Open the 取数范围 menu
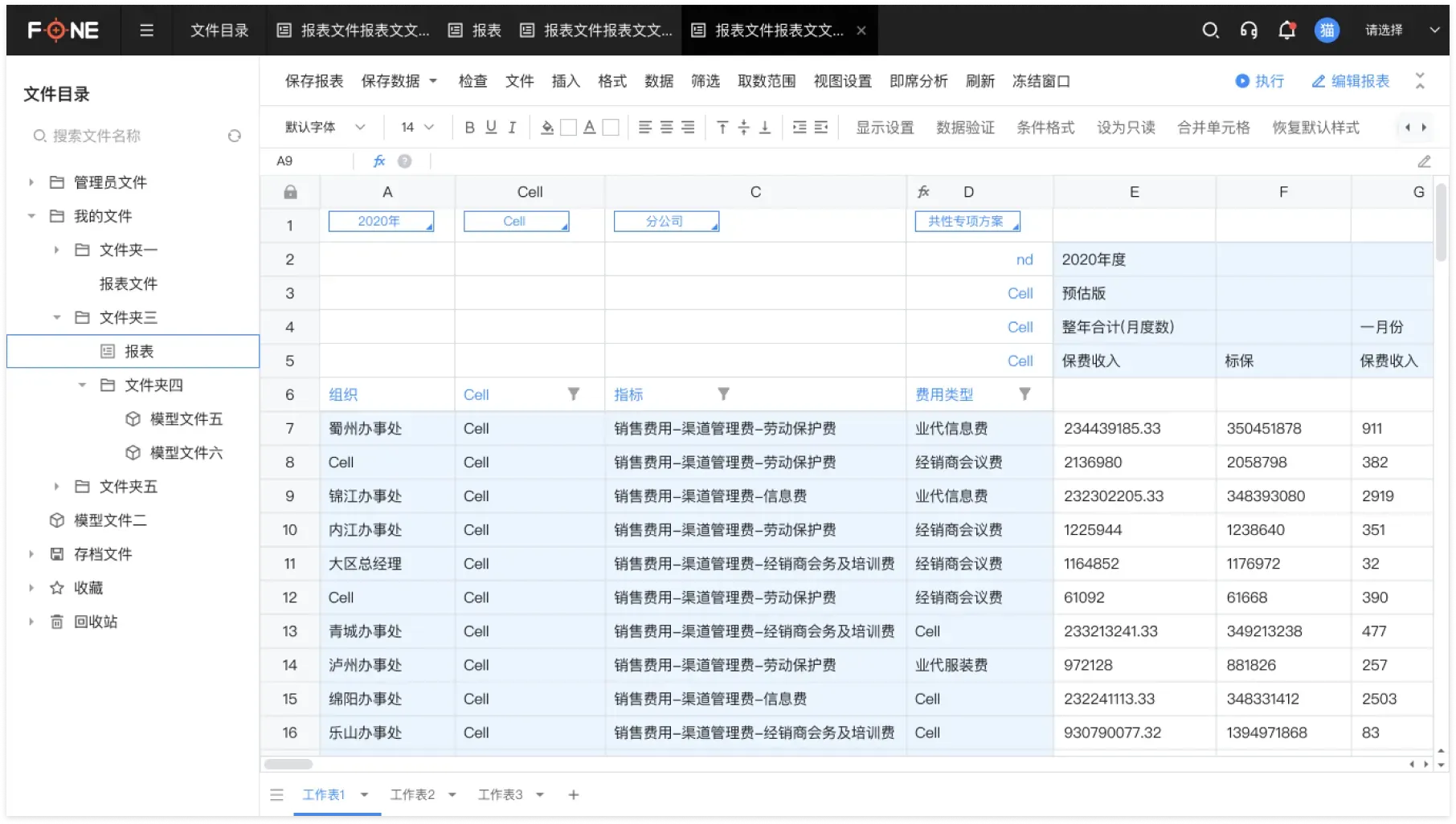The image size is (1456, 824). pyautogui.click(x=766, y=81)
